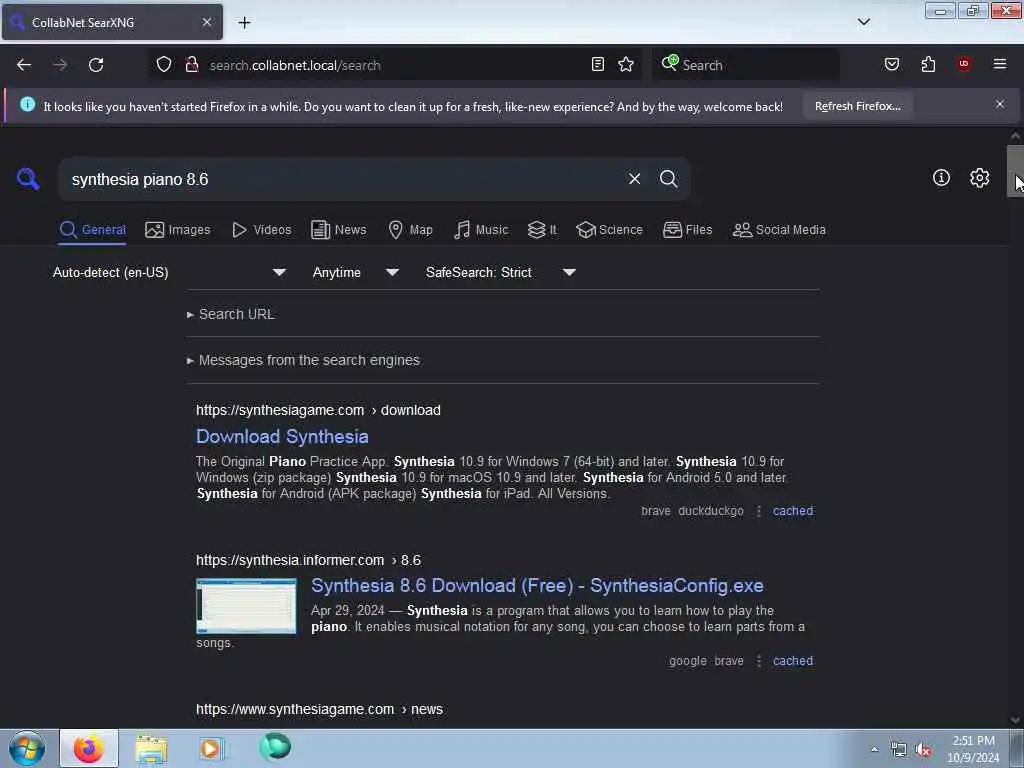
Task: Click scrollbar down arrow
Action: pos(1015,720)
